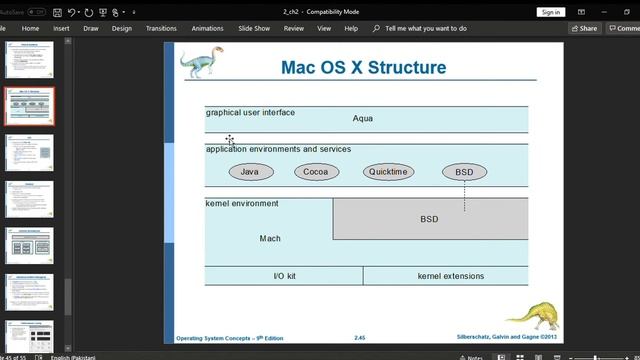640x360 pixels.
Task: Open Customize Quick Access Toolbar dropdown
Action: [134, 12]
